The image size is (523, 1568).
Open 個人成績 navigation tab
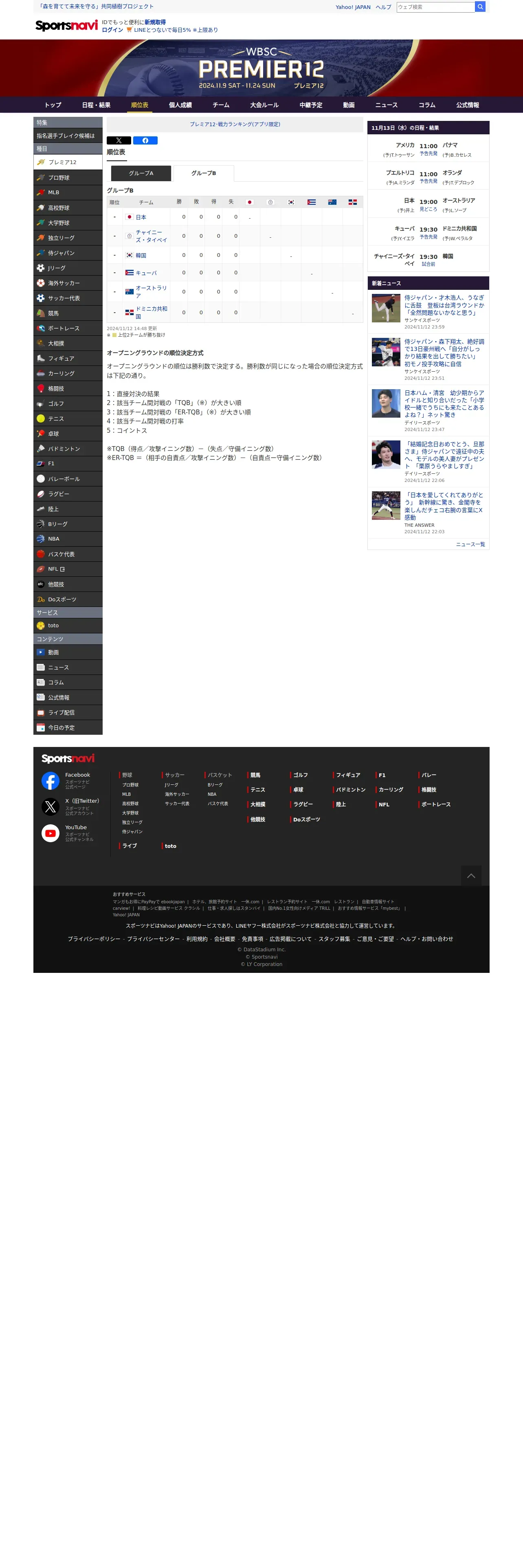point(180,105)
